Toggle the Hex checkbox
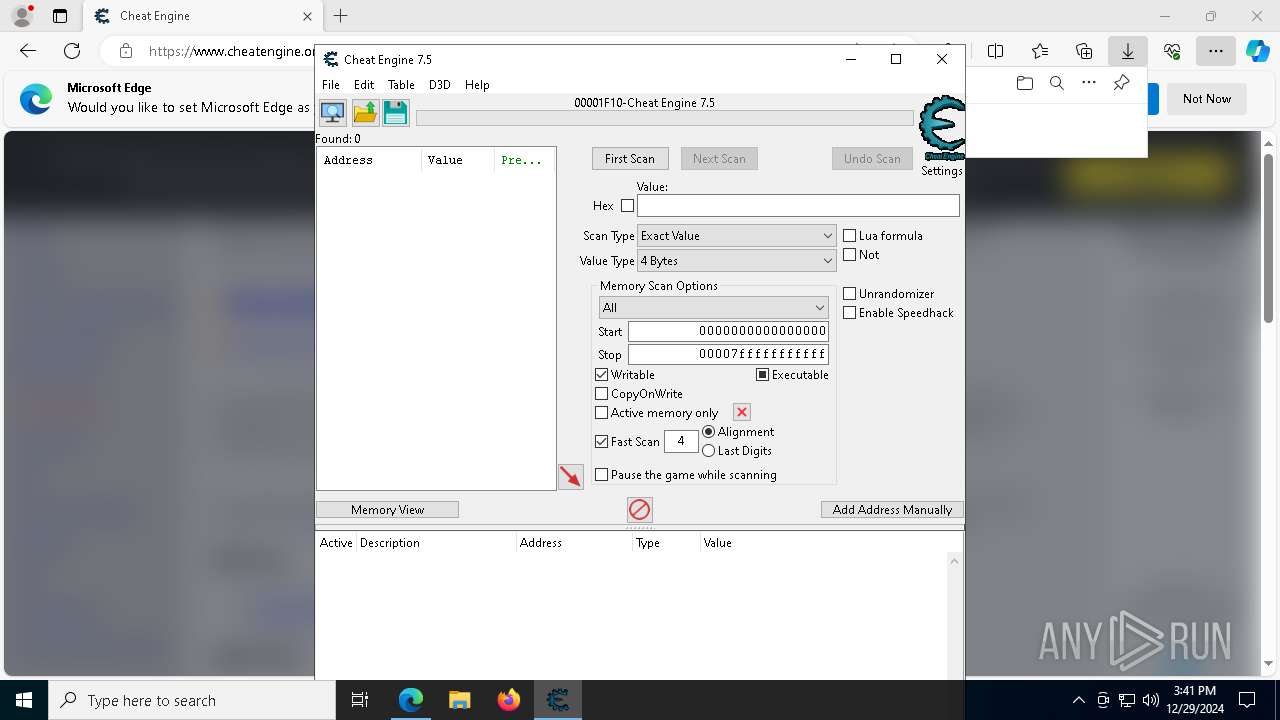Viewport: 1280px width, 720px height. click(x=627, y=206)
